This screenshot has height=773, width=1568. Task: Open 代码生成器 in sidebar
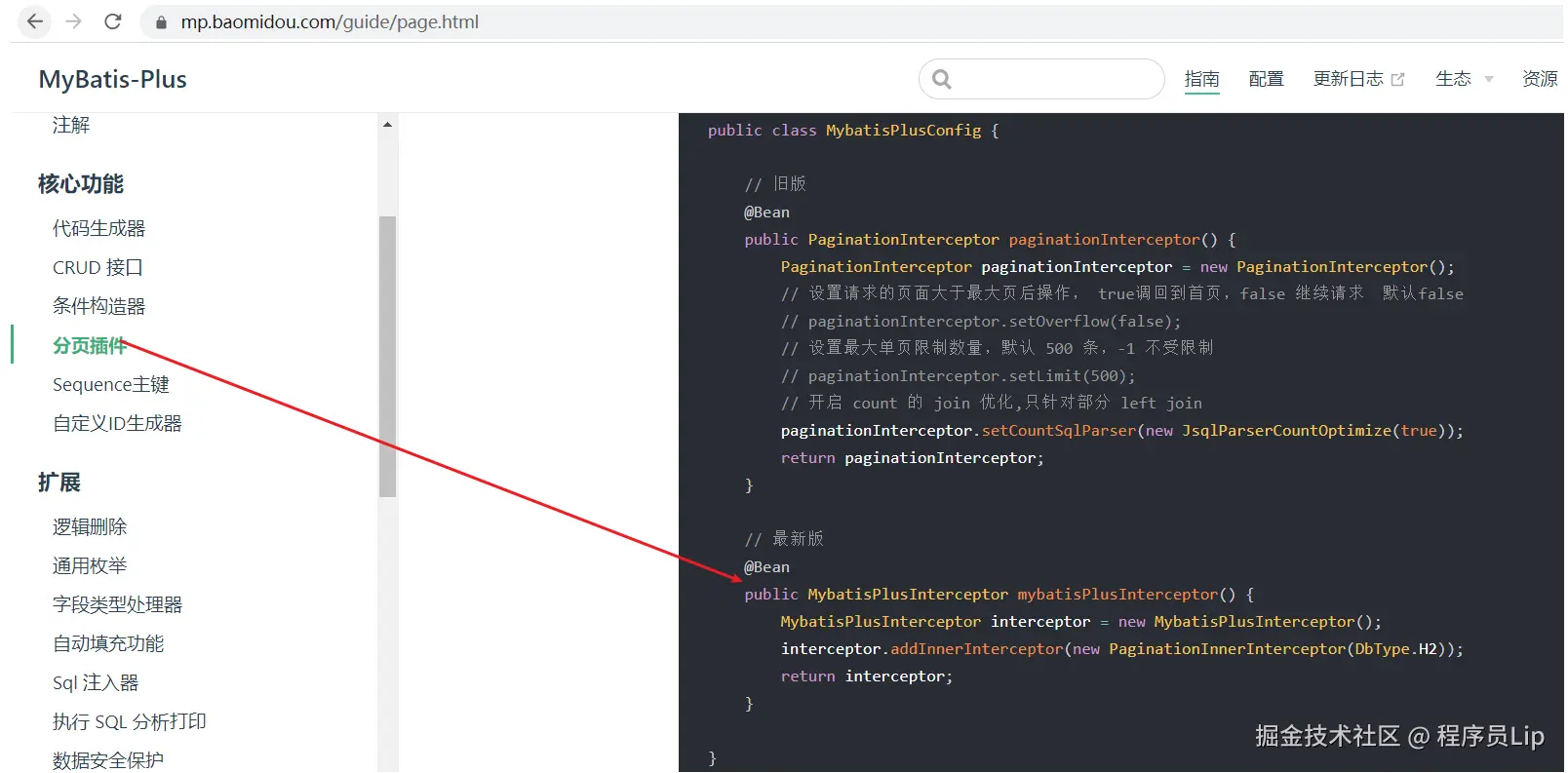[98, 228]
